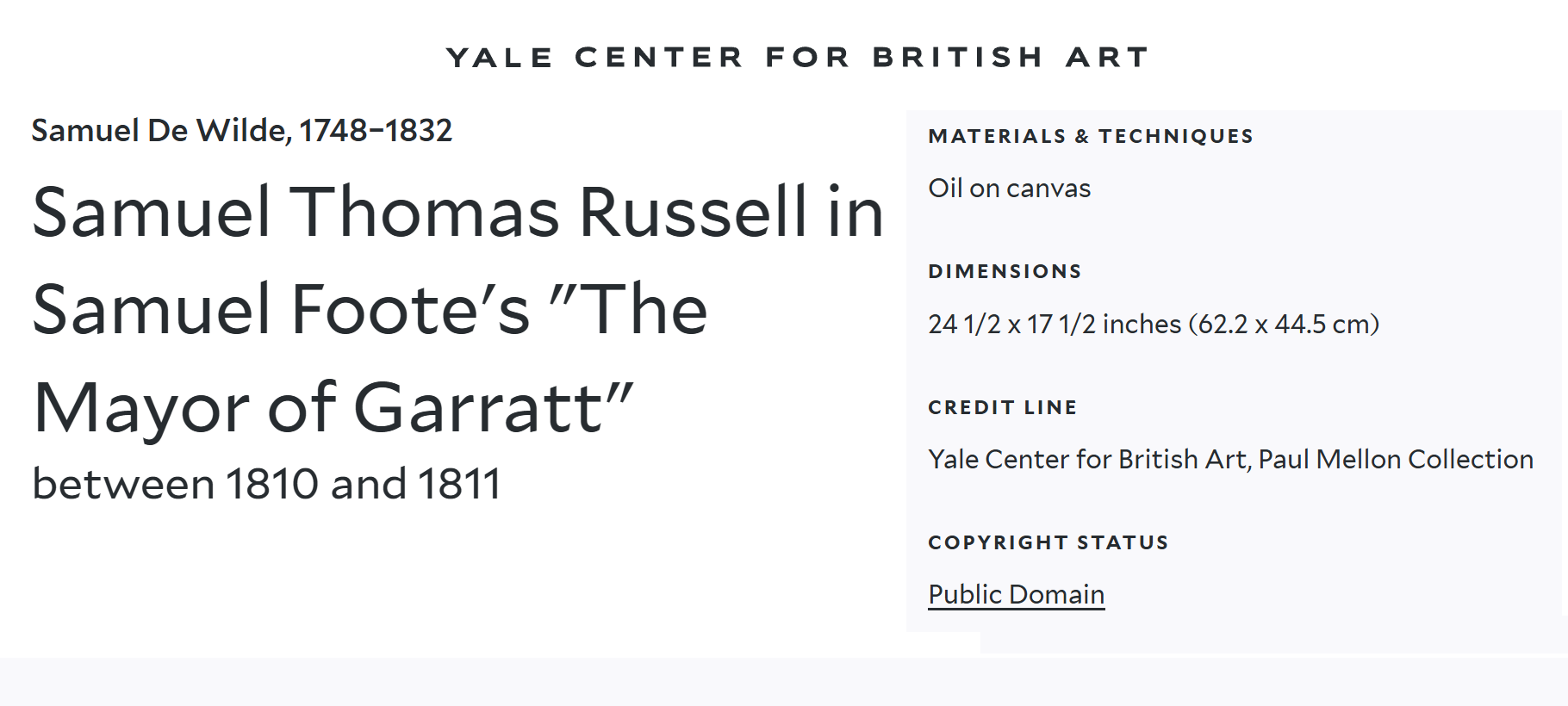This screenshot has width=1568, height=706.
Task: Click title line "Samuel Foote's The"
Action: 370,310
